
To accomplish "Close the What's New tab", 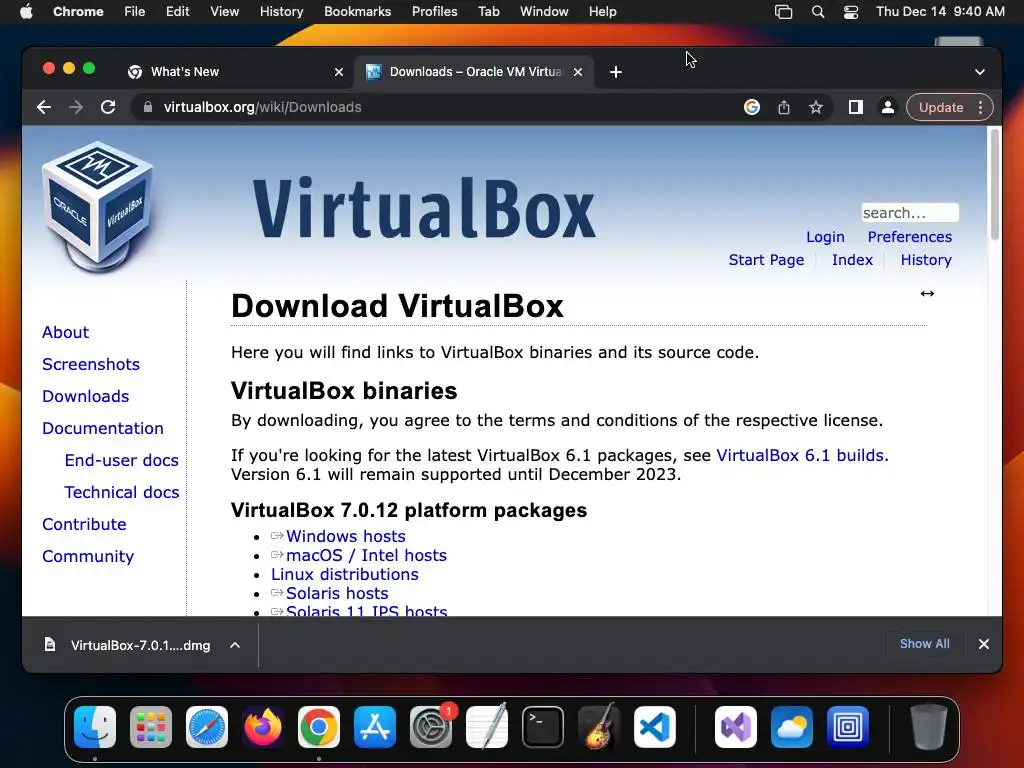I will tap(338, 72).
